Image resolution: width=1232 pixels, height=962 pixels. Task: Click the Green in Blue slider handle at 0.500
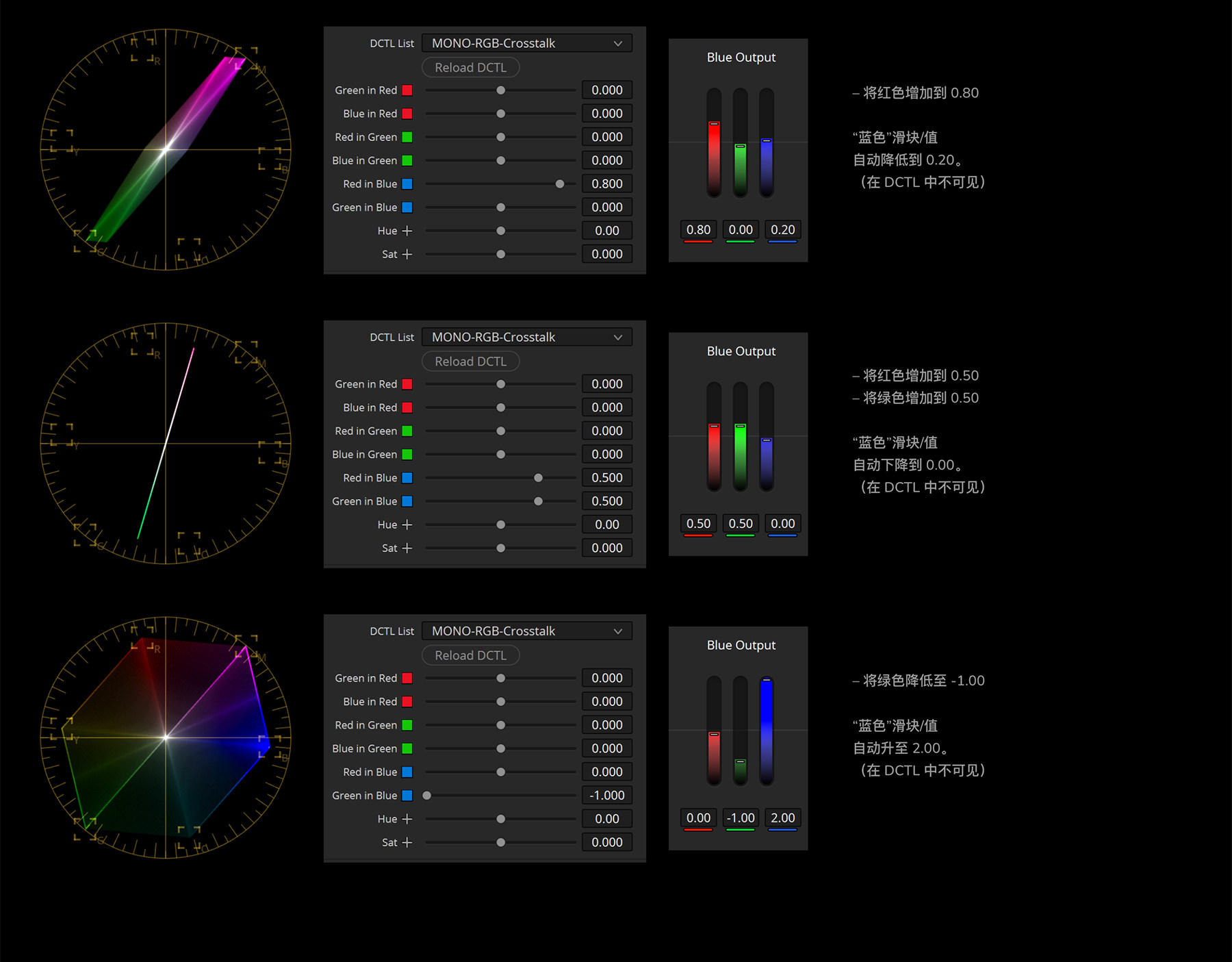[539, 501]
